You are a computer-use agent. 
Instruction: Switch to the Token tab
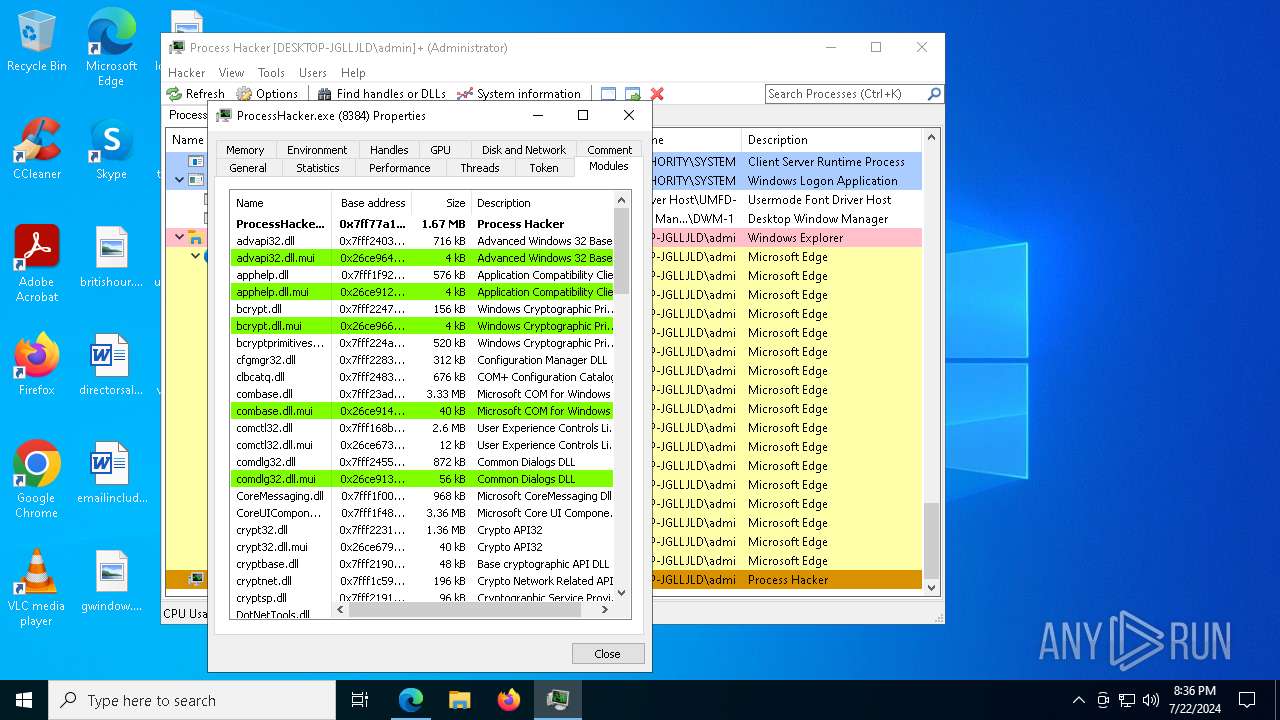coord(544,168)
